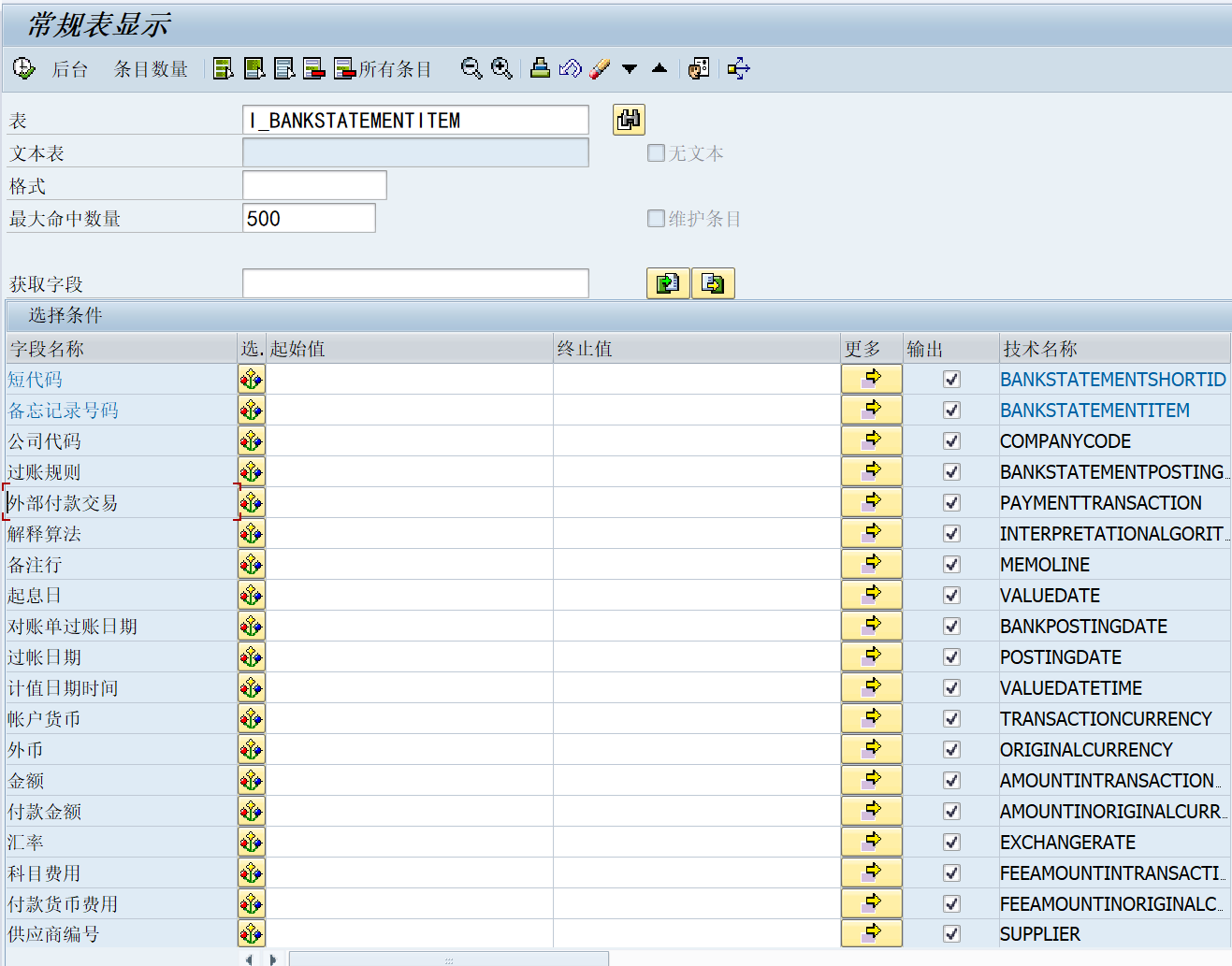
Task: Click the 后台 background button
Action: coord(69,69)
